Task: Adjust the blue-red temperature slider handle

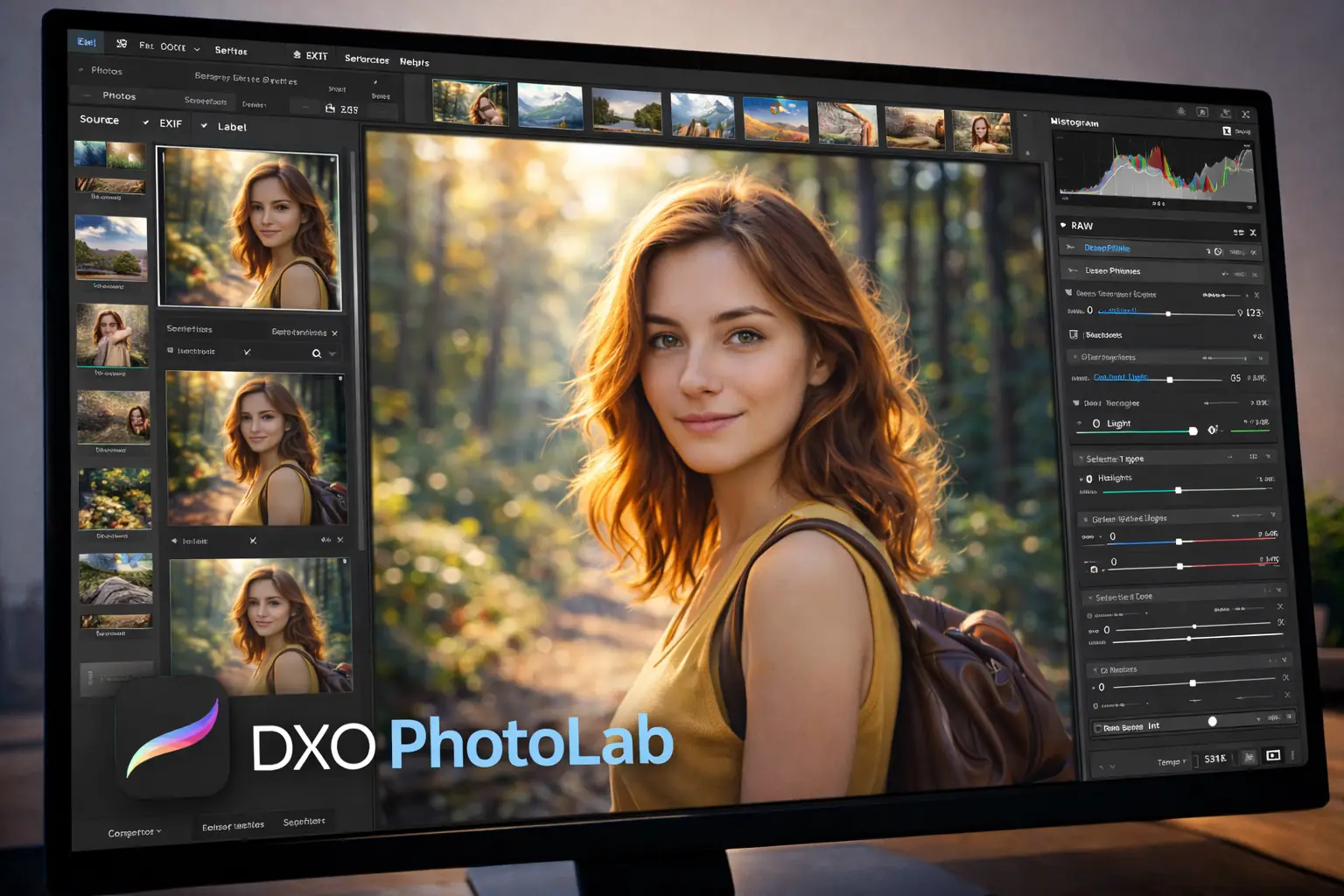Action: [x=1179, y=542]
